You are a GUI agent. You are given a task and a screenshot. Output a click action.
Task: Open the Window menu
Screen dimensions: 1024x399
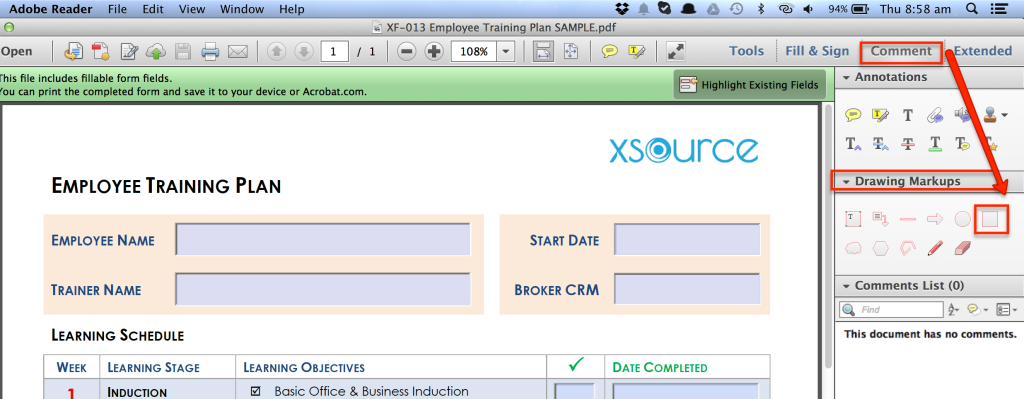point(242,9)
